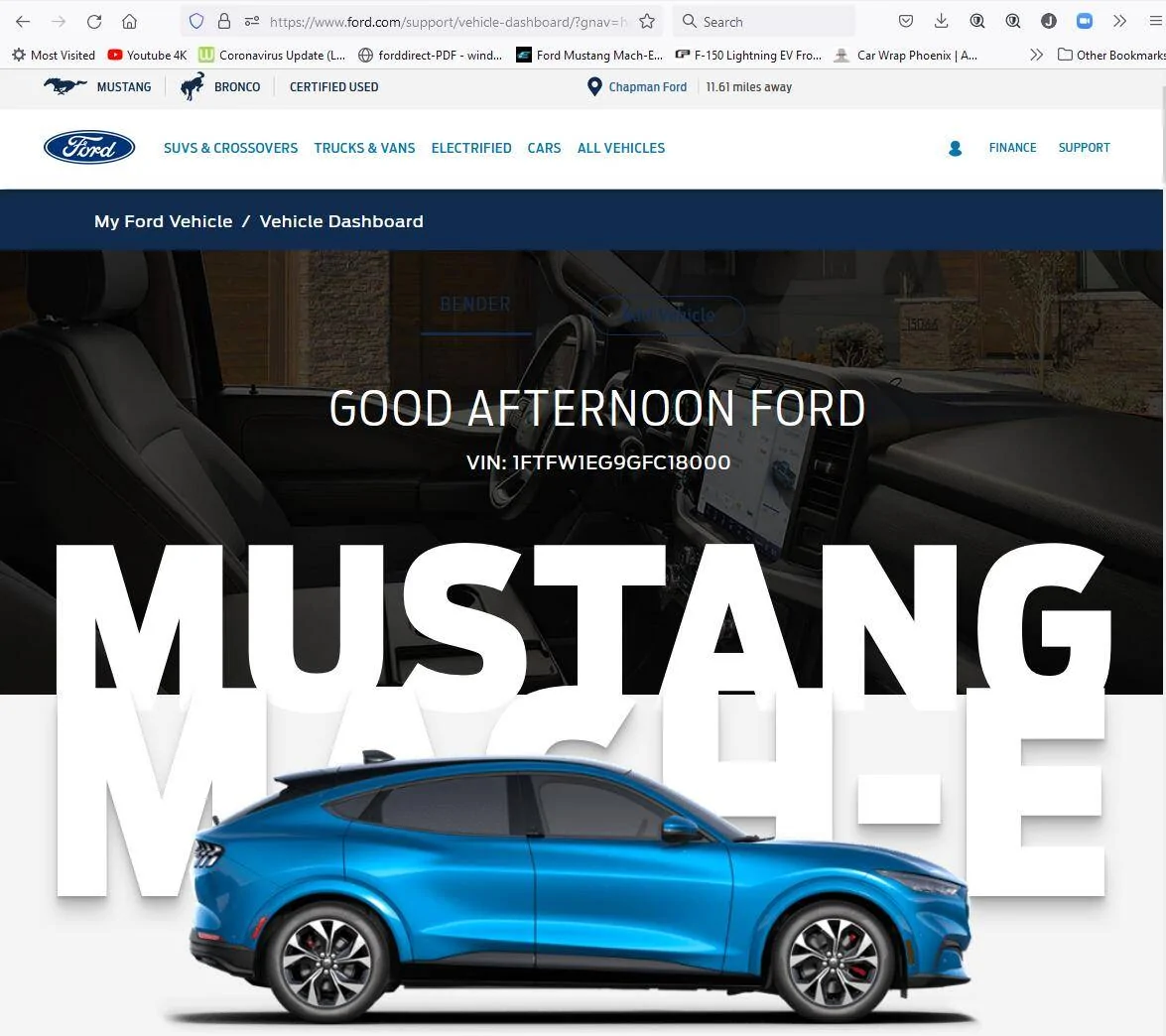Reload the current page
The image size is (1166, 1036).
93,22
